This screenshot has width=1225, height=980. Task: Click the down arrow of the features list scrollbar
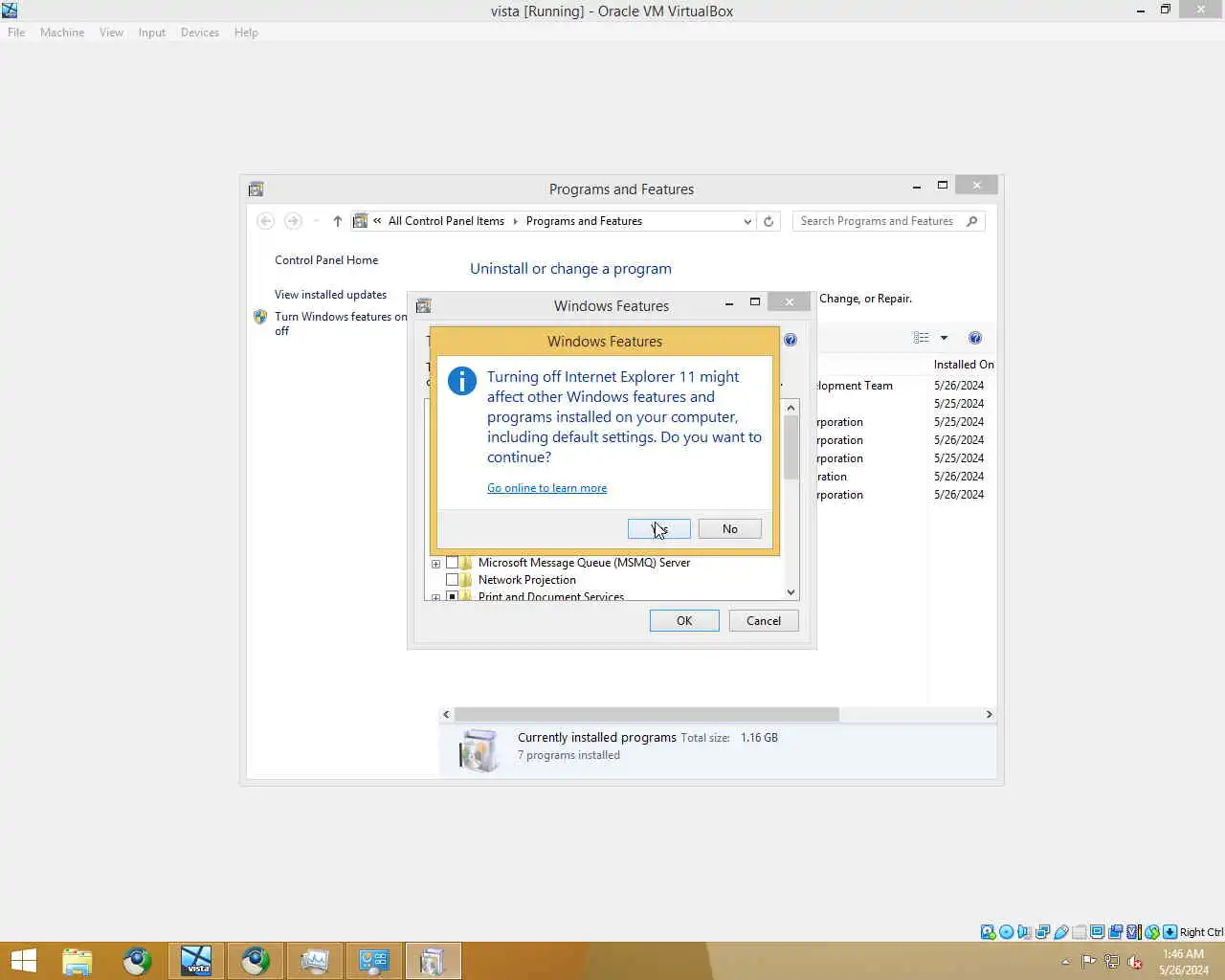791,592
